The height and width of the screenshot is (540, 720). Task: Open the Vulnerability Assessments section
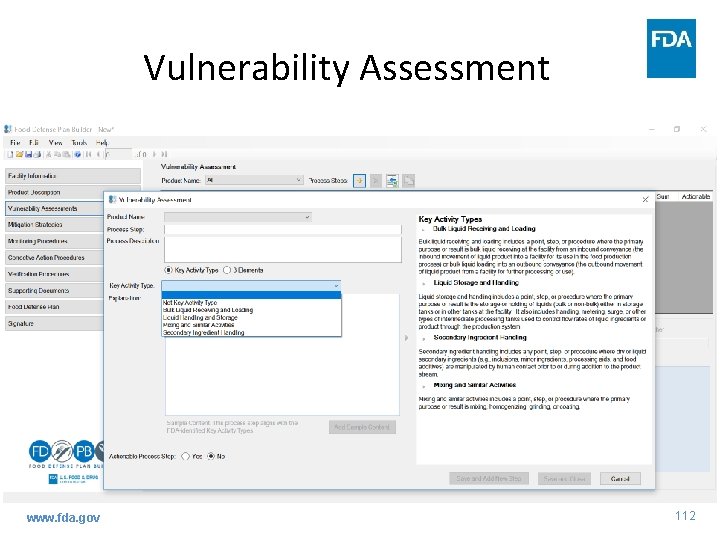click(55, 208)
